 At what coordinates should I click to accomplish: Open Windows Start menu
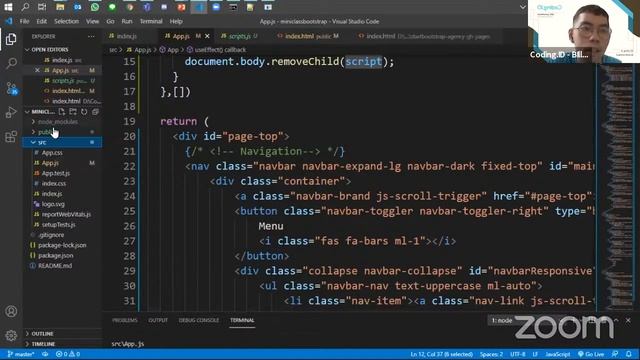click(x=8, y=7)
